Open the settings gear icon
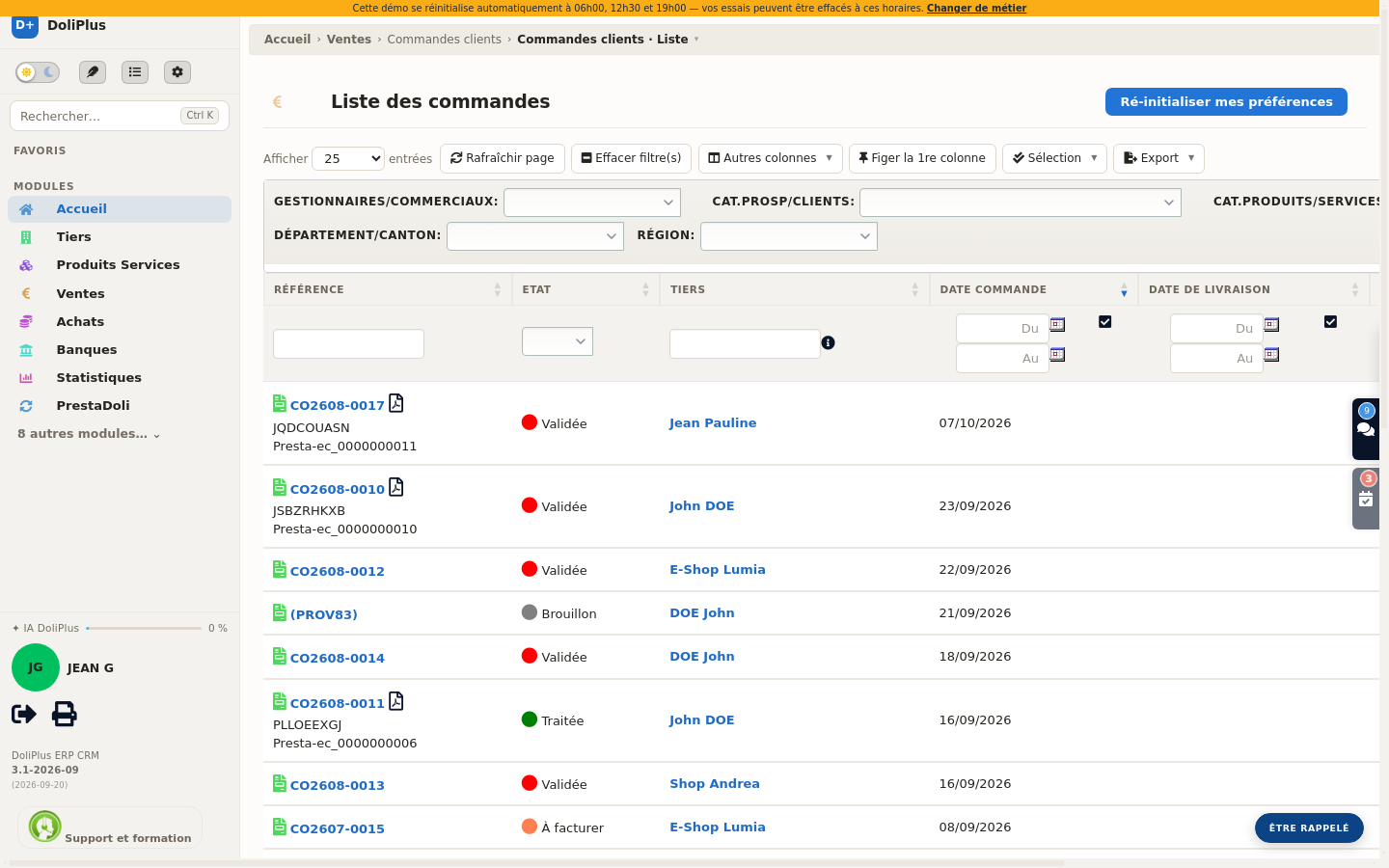This screenshot has height=868, width=1389. click(177, 72)
